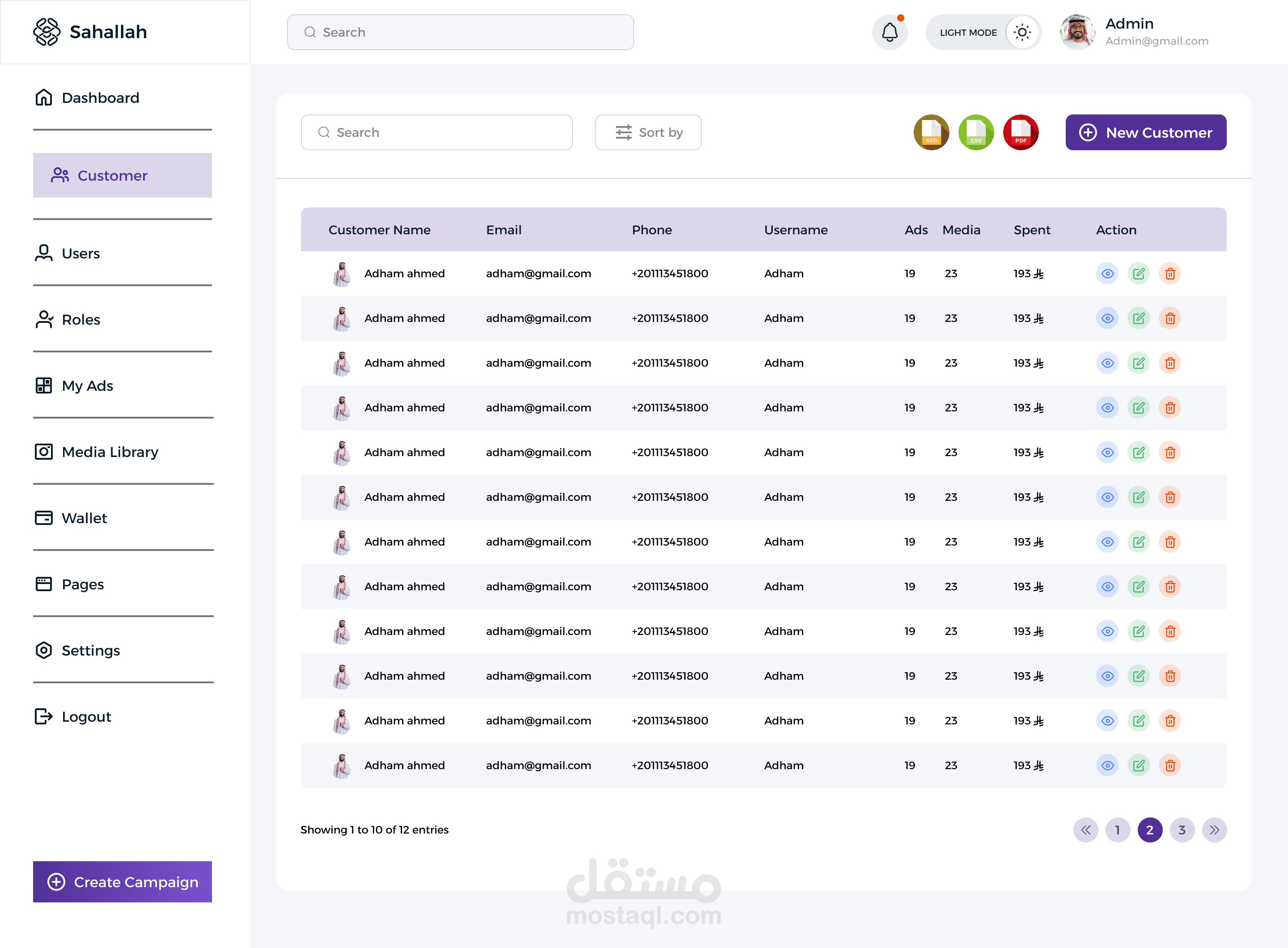Open the Sort by dropdown

pos(648,132)
